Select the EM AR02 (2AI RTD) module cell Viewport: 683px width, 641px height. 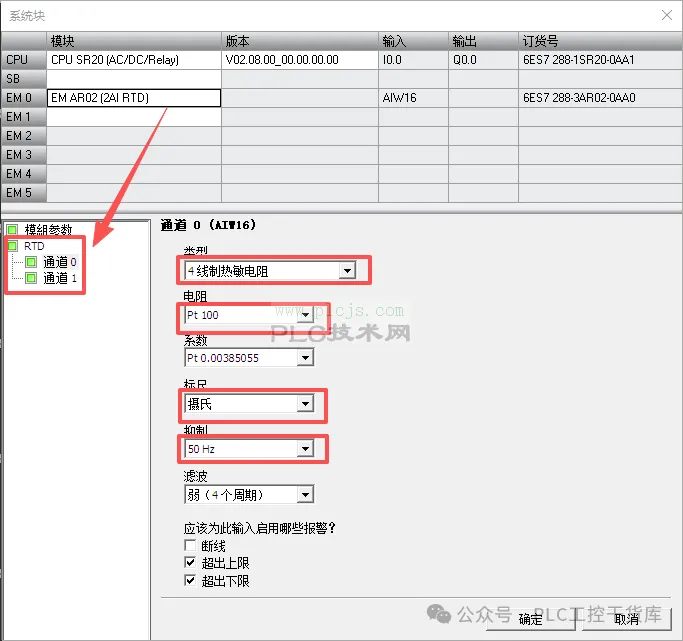pos(134,98)
